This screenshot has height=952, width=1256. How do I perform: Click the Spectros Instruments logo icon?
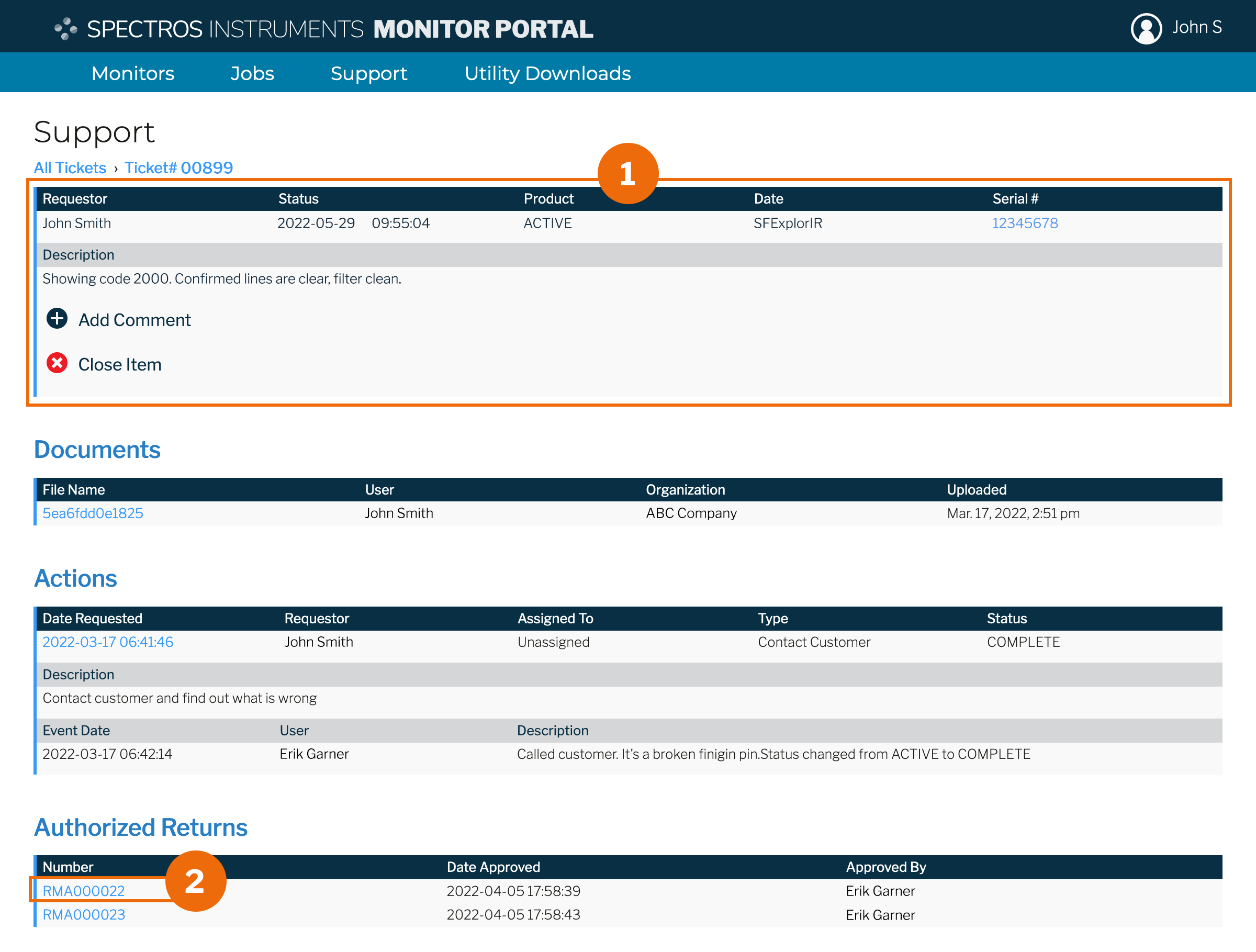pos(66,28)
